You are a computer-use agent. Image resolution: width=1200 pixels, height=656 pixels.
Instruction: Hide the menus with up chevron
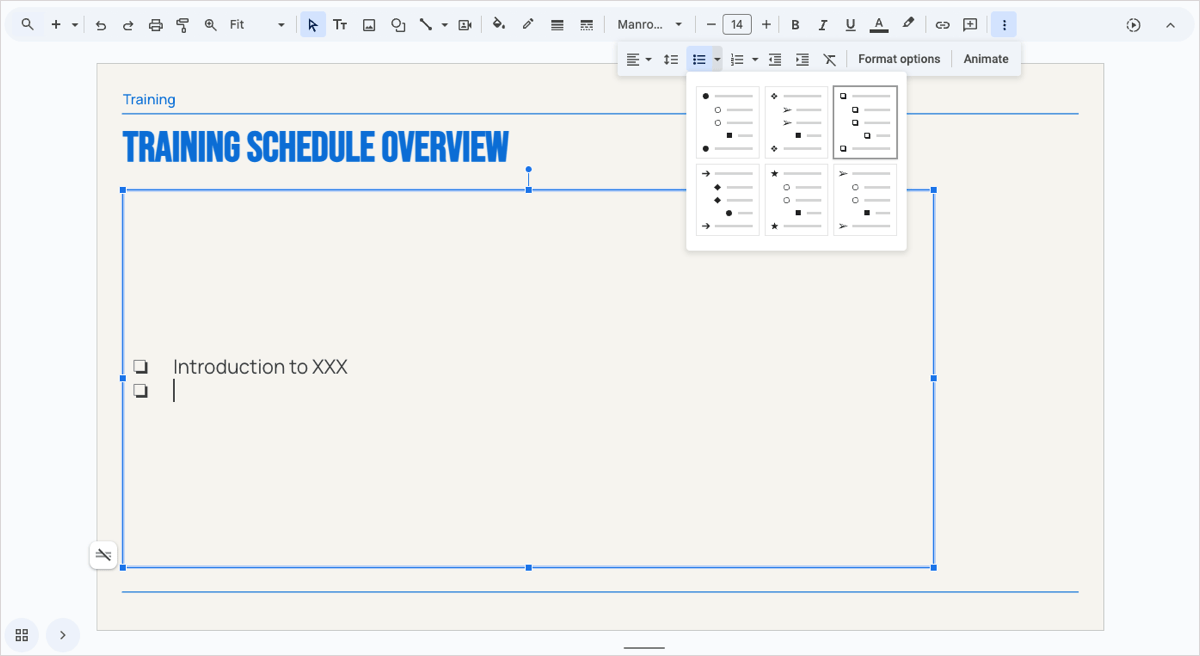coord(1170,25)
